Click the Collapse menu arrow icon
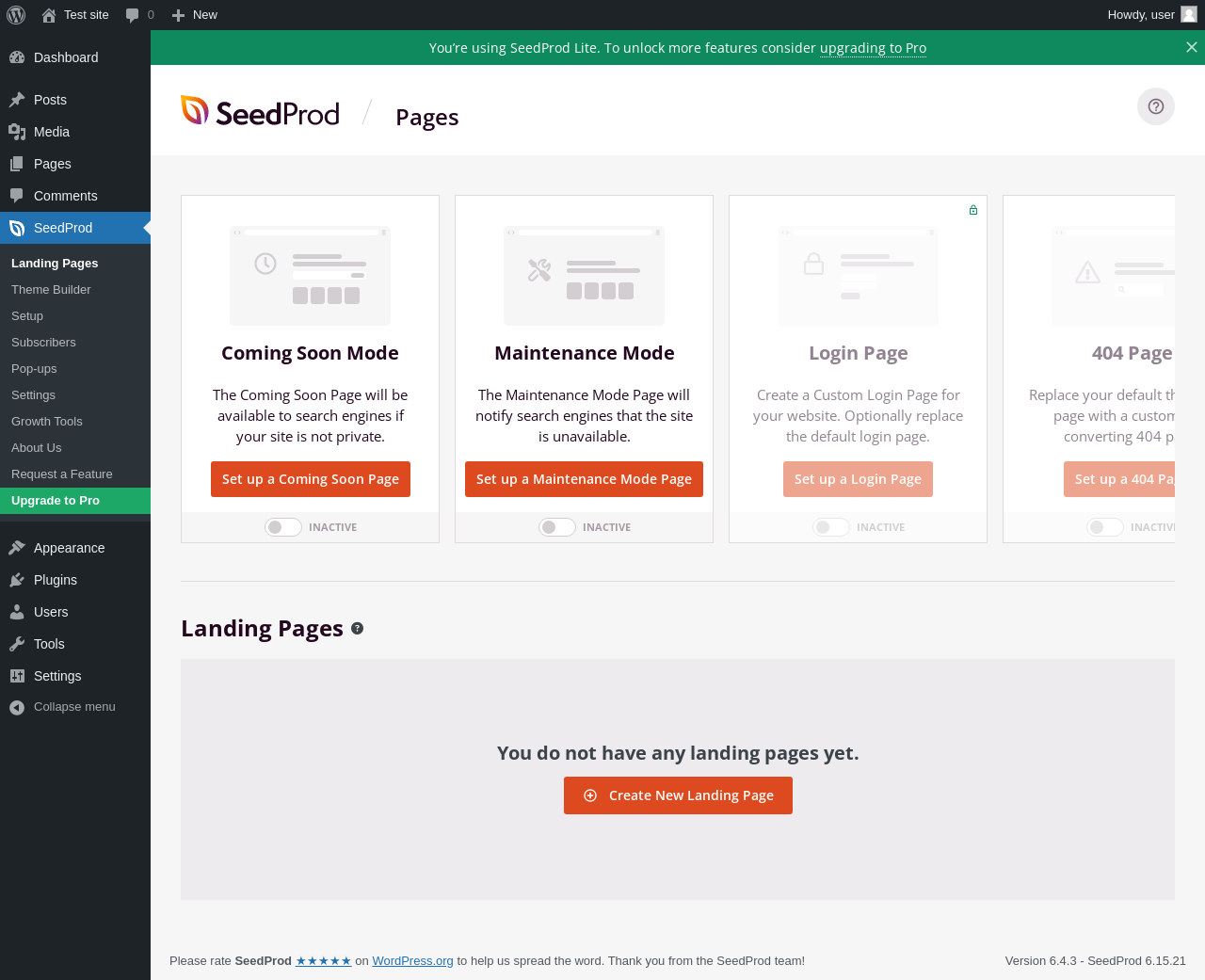1205x980 pixels. (x=17, y=707)
